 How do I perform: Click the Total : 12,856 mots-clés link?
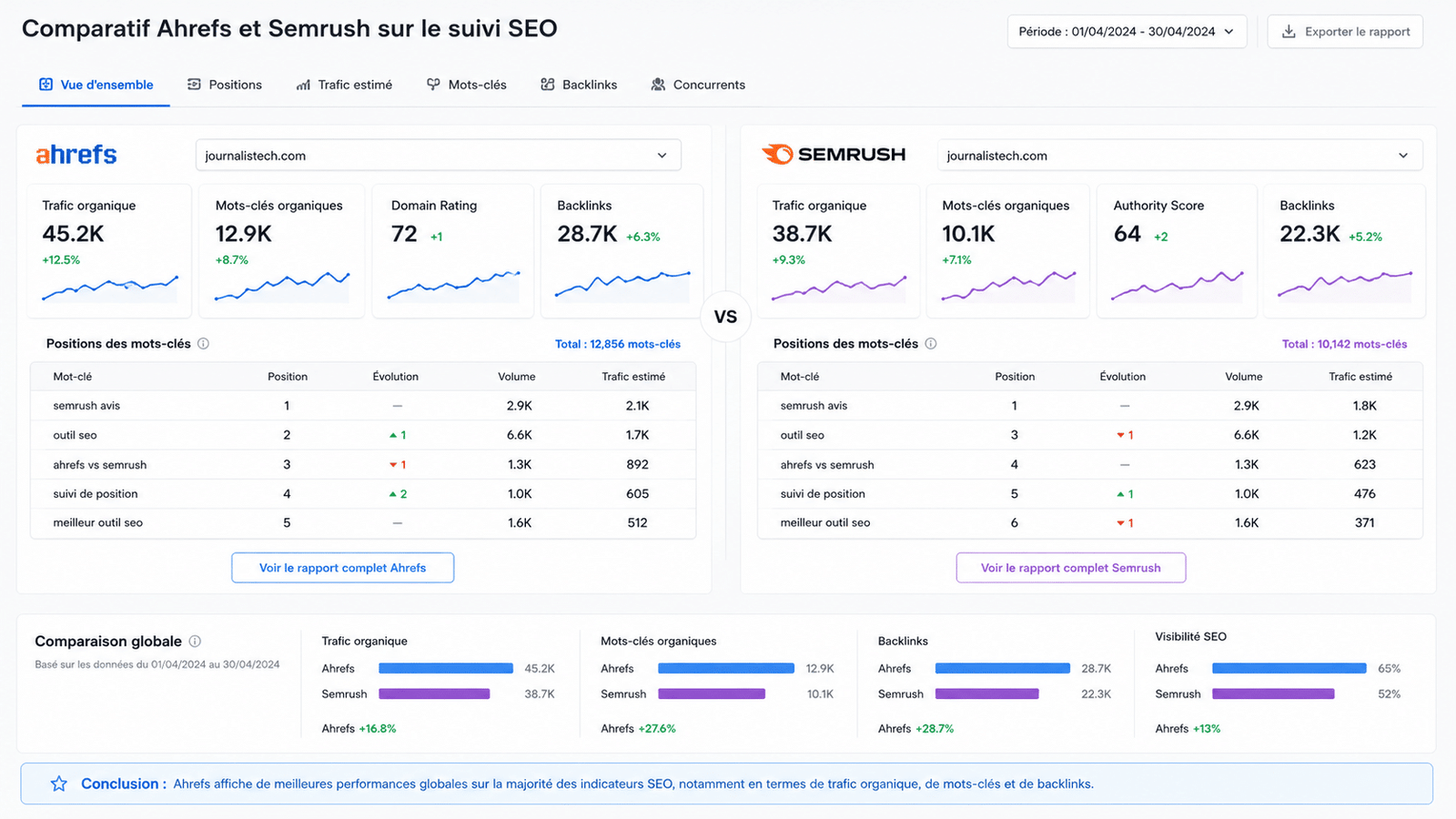coord(618,344)
